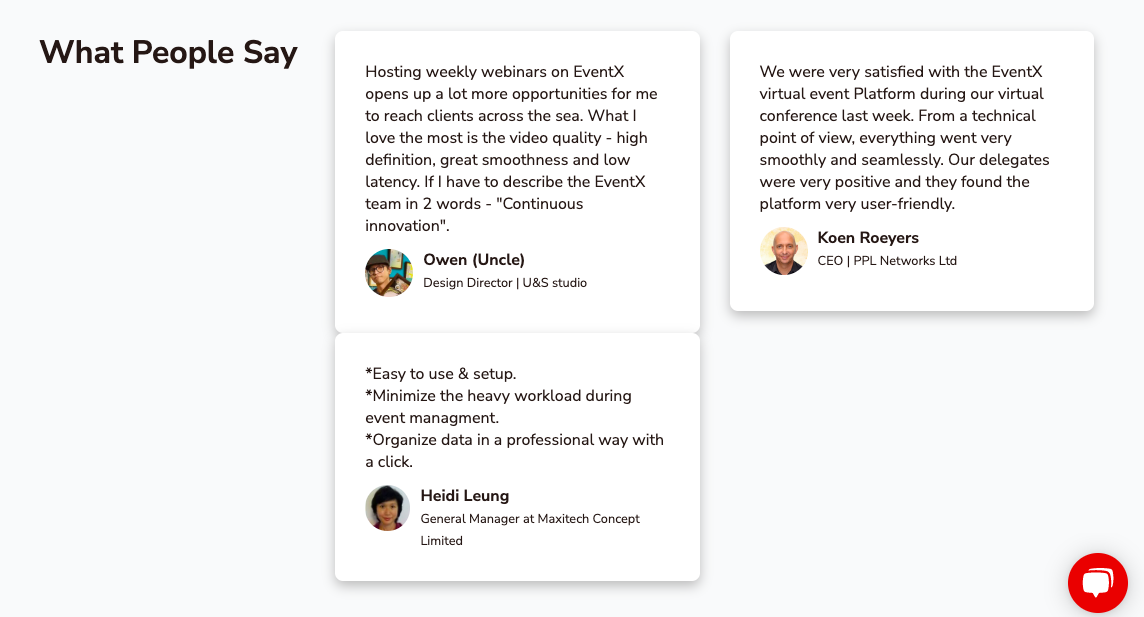The image size is (1144, 617).
Task: Click Koen Roeyers' avatar photo
Action: (784, 251)
